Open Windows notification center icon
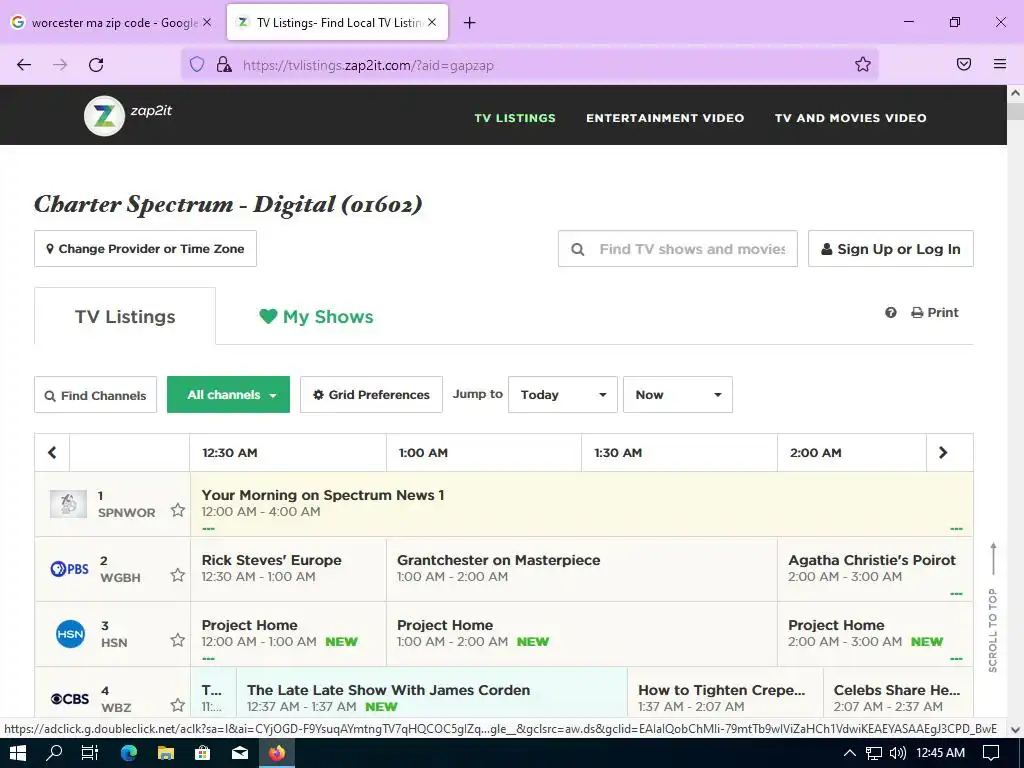The height and width of the screenshot is (768, 1024). [x=991, y=753]
